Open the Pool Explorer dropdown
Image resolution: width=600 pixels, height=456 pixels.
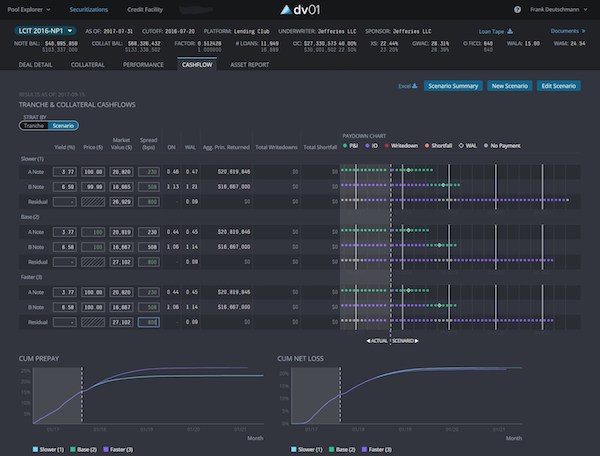[x=32, y=9]
